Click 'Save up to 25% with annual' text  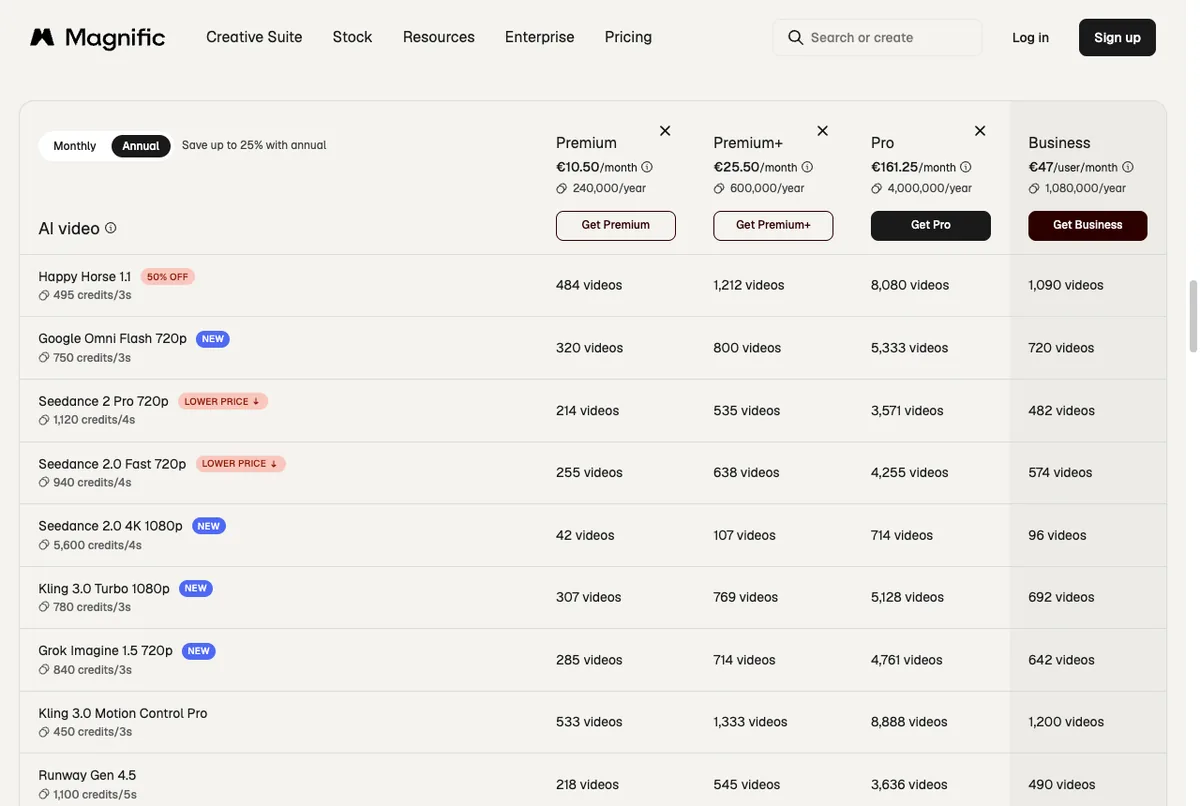click(254, 146)
